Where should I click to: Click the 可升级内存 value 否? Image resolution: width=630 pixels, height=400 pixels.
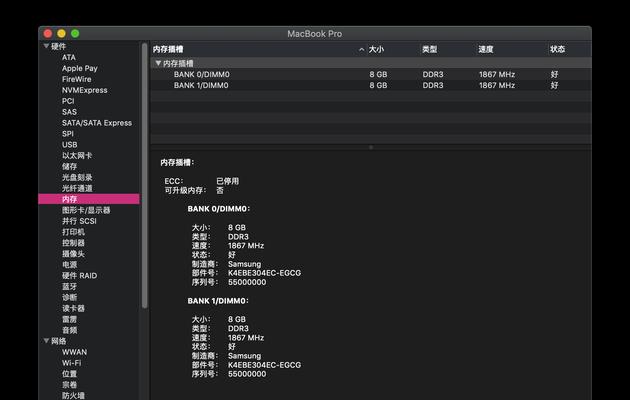pyautogui.click(x=220, y=190)
